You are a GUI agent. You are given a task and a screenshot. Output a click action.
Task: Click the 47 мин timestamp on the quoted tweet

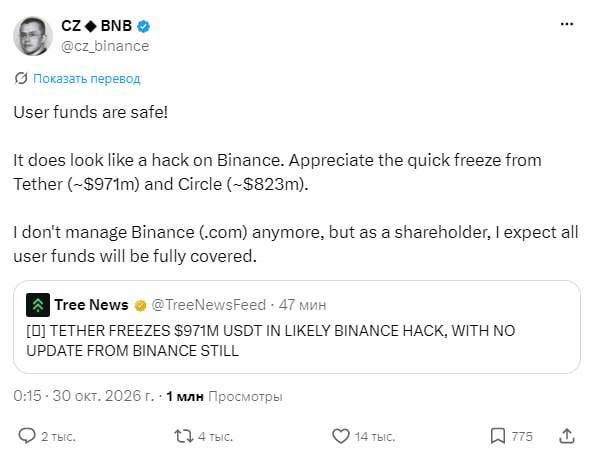302,305
